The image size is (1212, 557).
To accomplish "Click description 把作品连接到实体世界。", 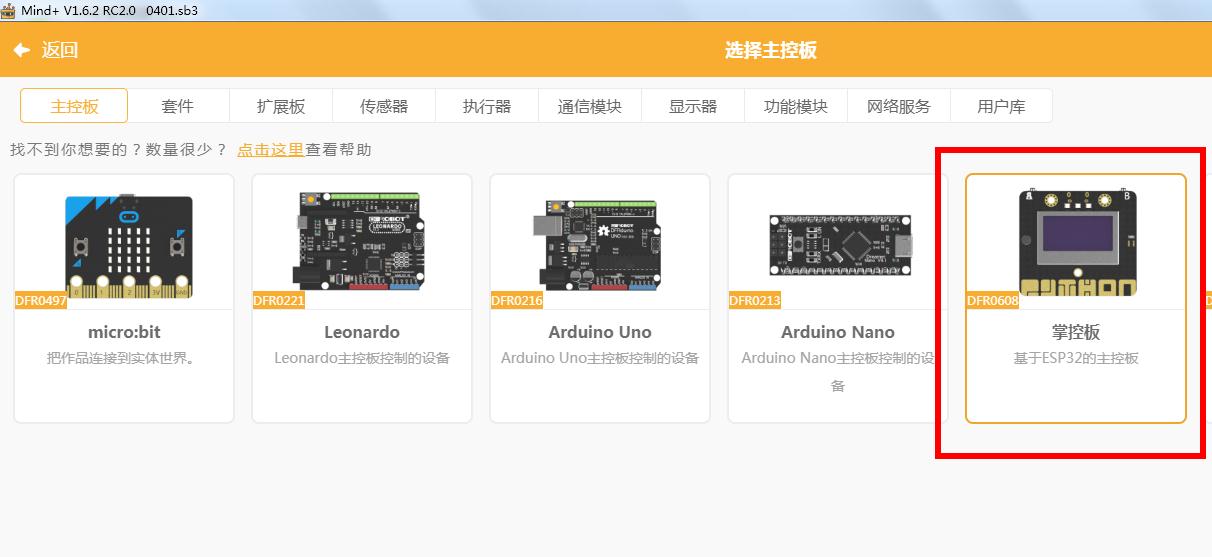I will tap(124, 358).
